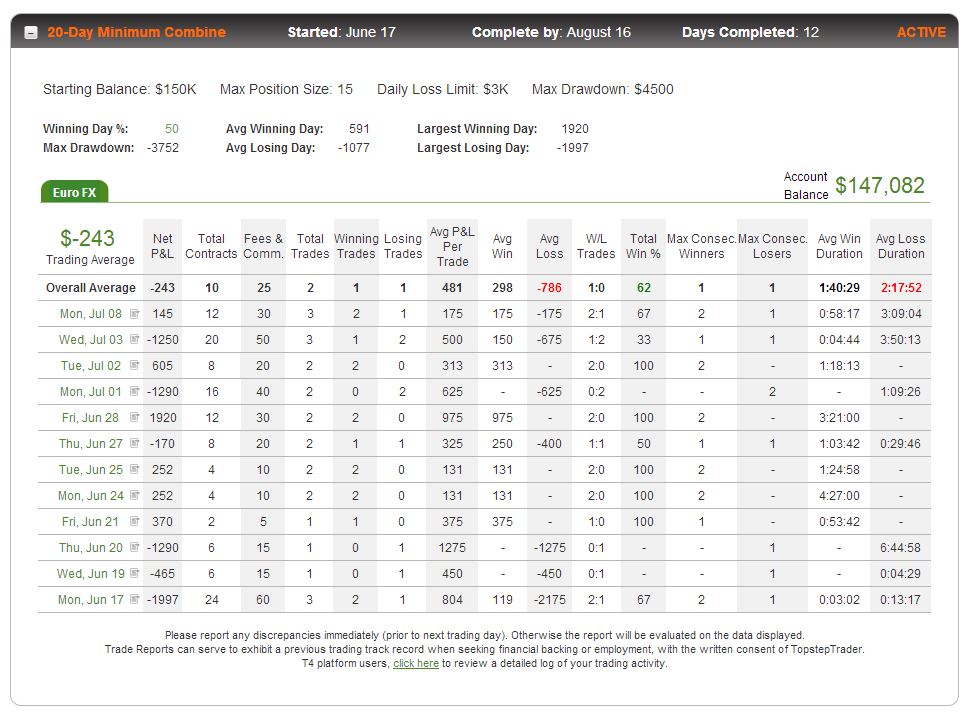Screen dimensions: 966x715
Task: Click the Days Completed: 12 header text
Action: 750,32
